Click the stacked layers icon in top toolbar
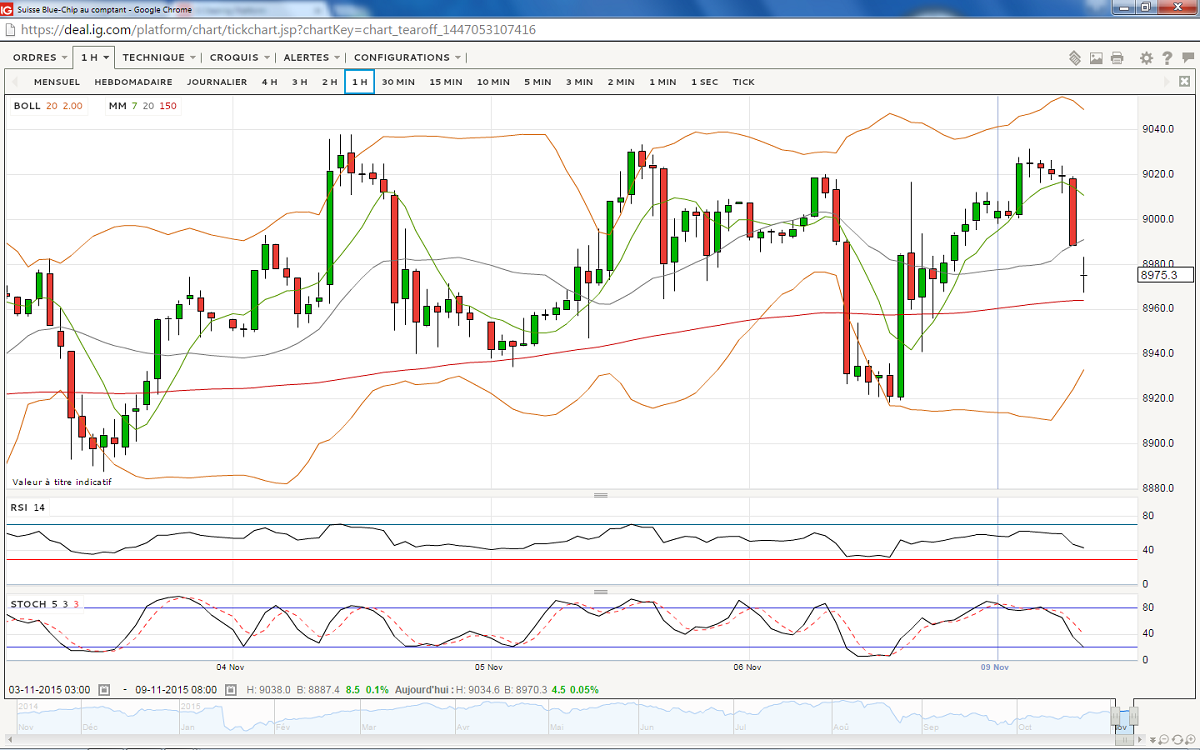The height and width of the screenshot is (750, 1200). coord(1075,58)
